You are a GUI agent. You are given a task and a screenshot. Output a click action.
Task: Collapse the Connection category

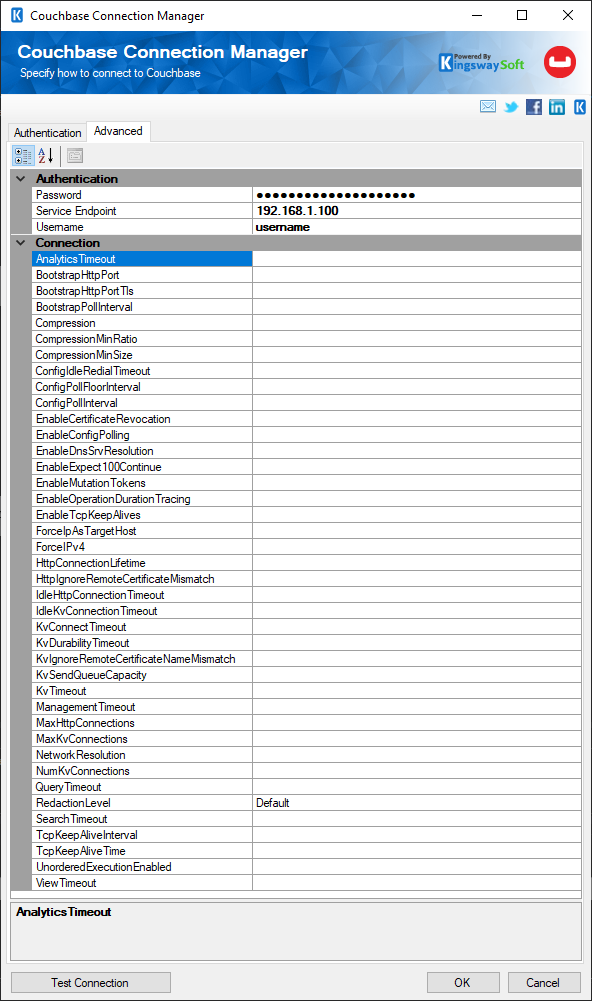click(x=21, y=243)
